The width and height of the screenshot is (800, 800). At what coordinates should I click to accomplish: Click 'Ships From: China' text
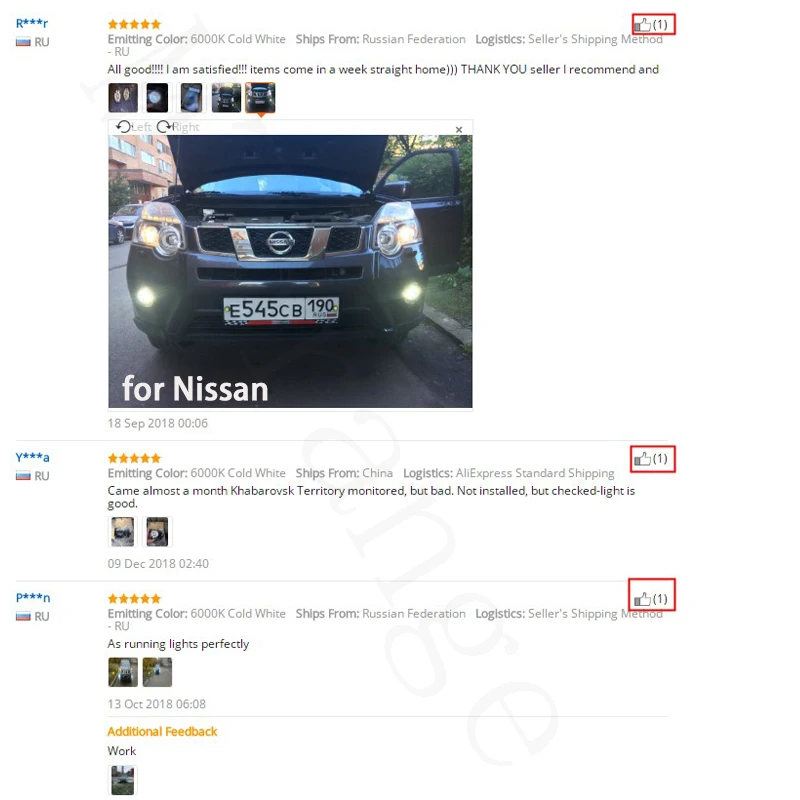[x=344, y=473]
